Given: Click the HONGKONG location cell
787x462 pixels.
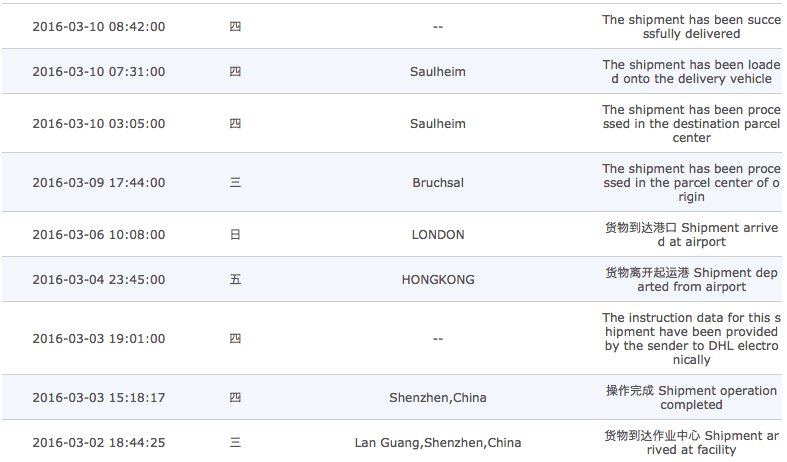Looking at the screenshot, I should click(438, 280).
